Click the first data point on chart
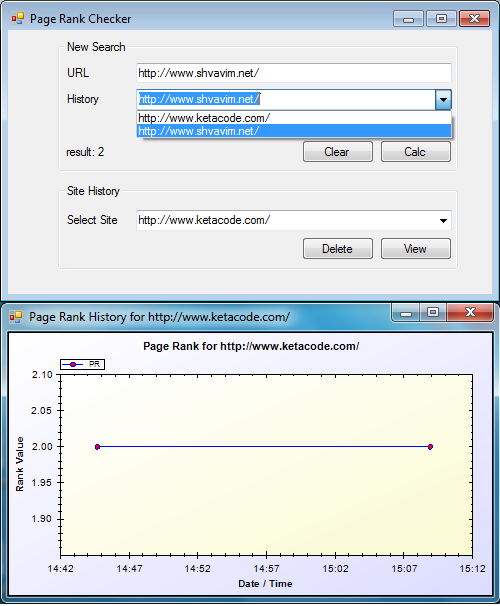This screenshot has height=606, width=500. [x=97, y=447]
